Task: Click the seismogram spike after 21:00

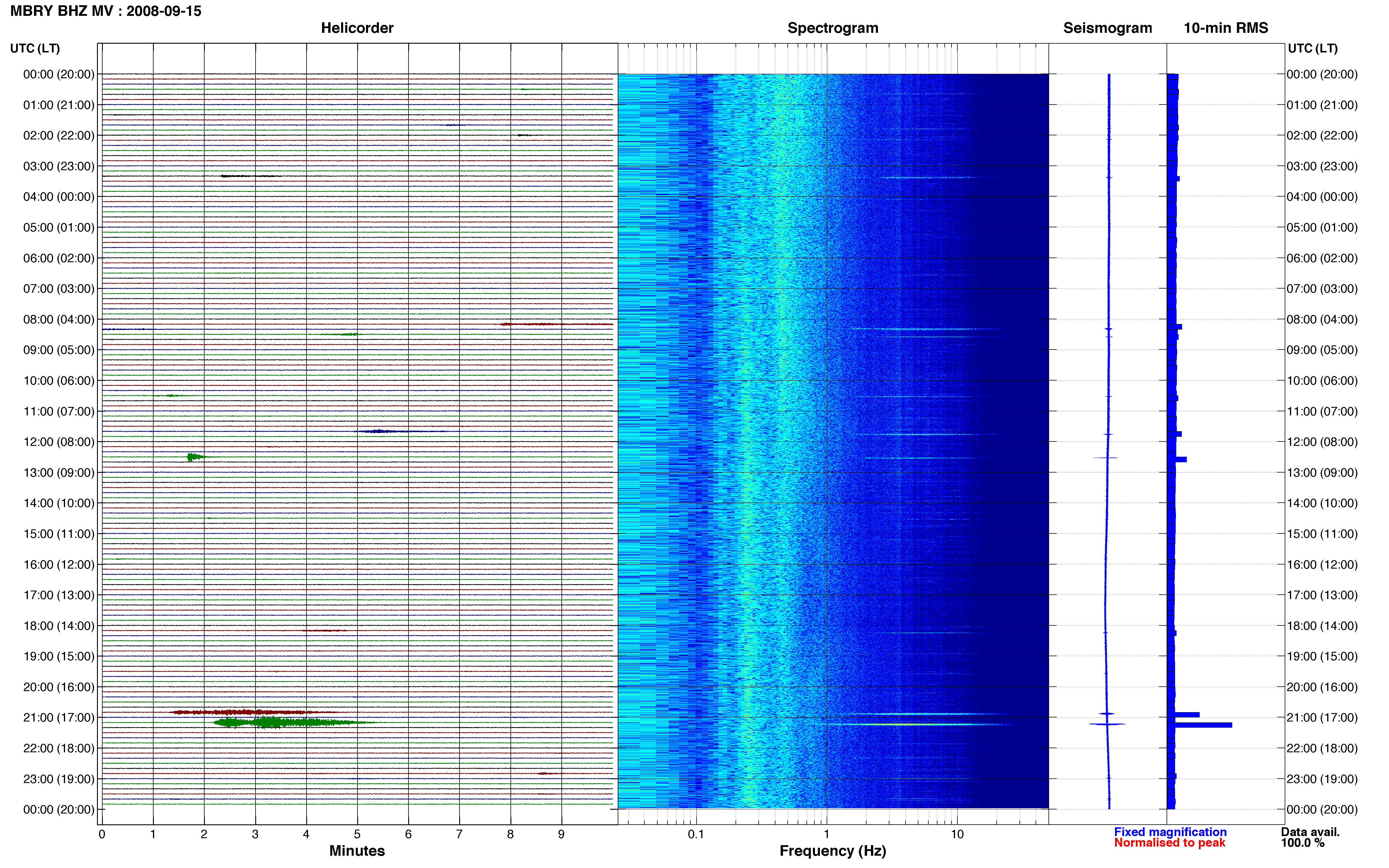Action: (1108, 724)
